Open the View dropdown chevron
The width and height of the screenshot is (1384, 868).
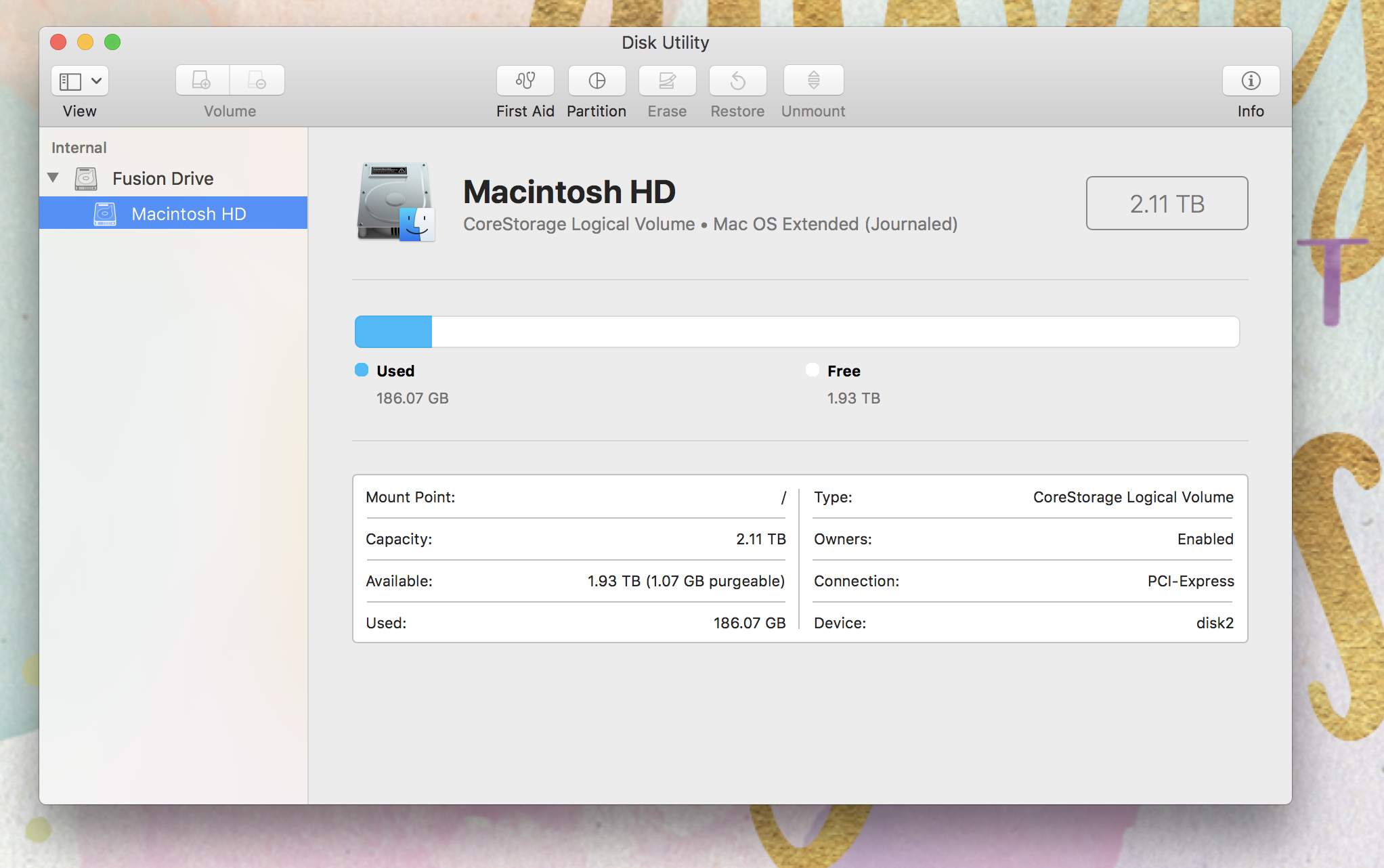[97, 81]
